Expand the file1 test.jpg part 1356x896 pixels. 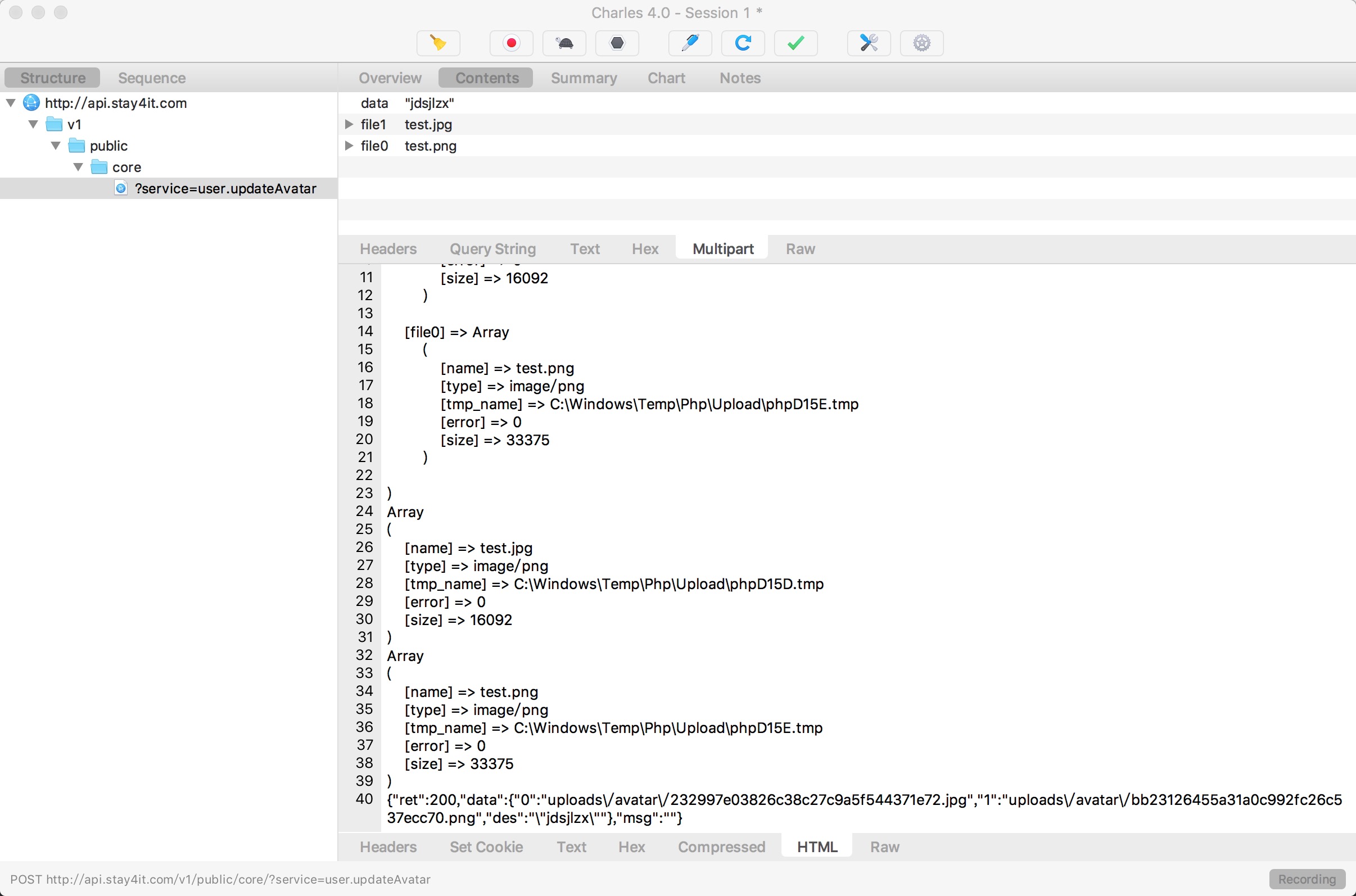349,124
